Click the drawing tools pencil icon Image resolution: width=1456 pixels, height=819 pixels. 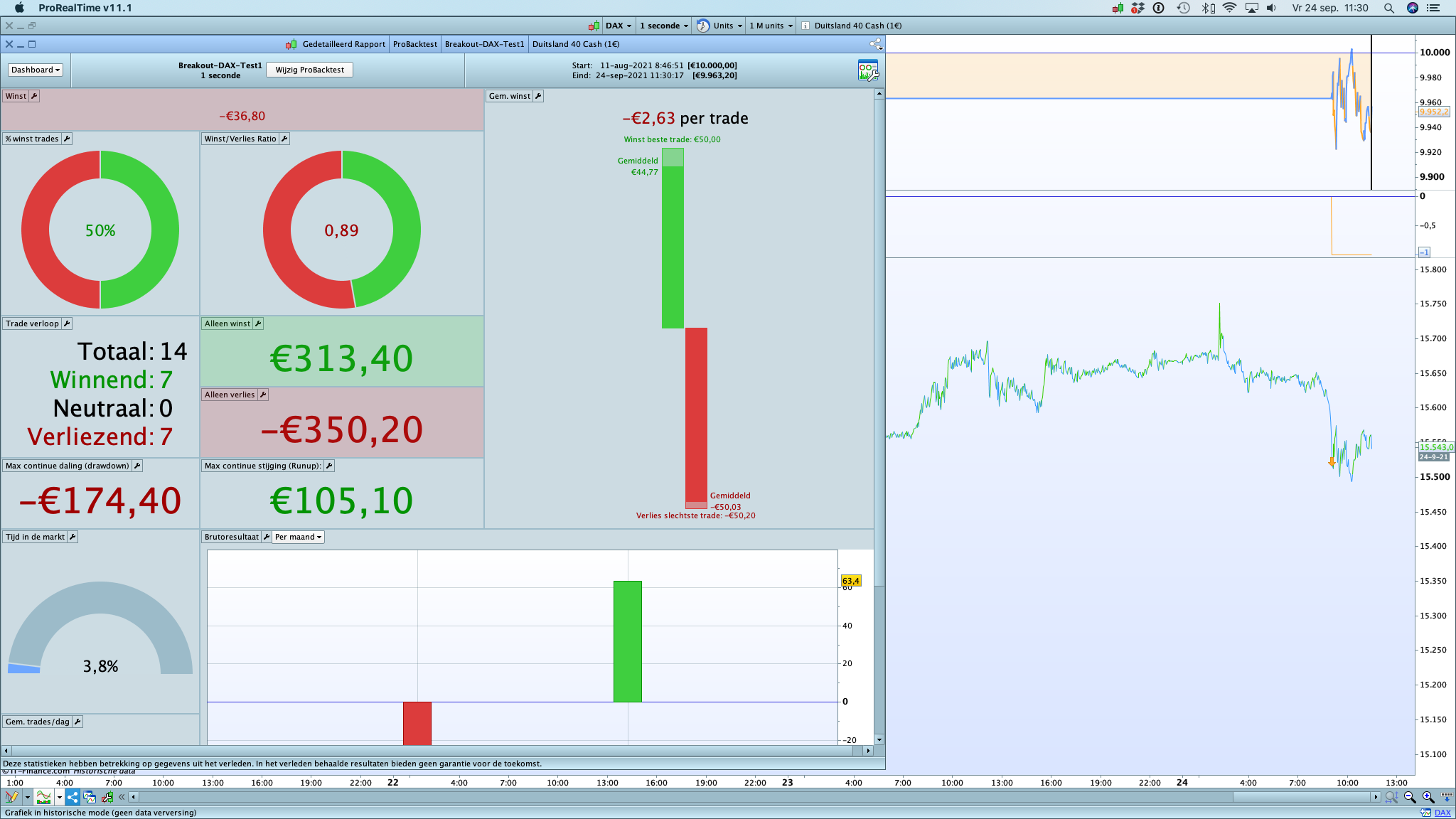(x=11, y=797)
